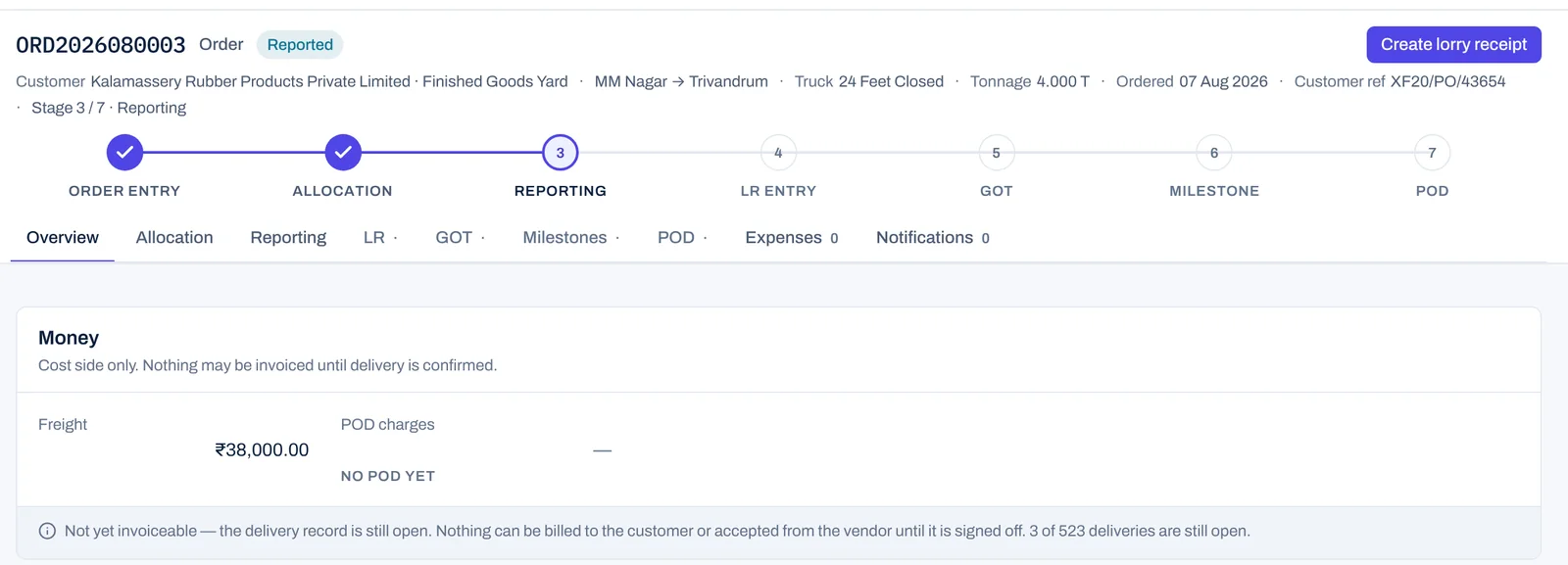Open the POD tab
Screen dimensions: 1568x565
tap(682, 237)
